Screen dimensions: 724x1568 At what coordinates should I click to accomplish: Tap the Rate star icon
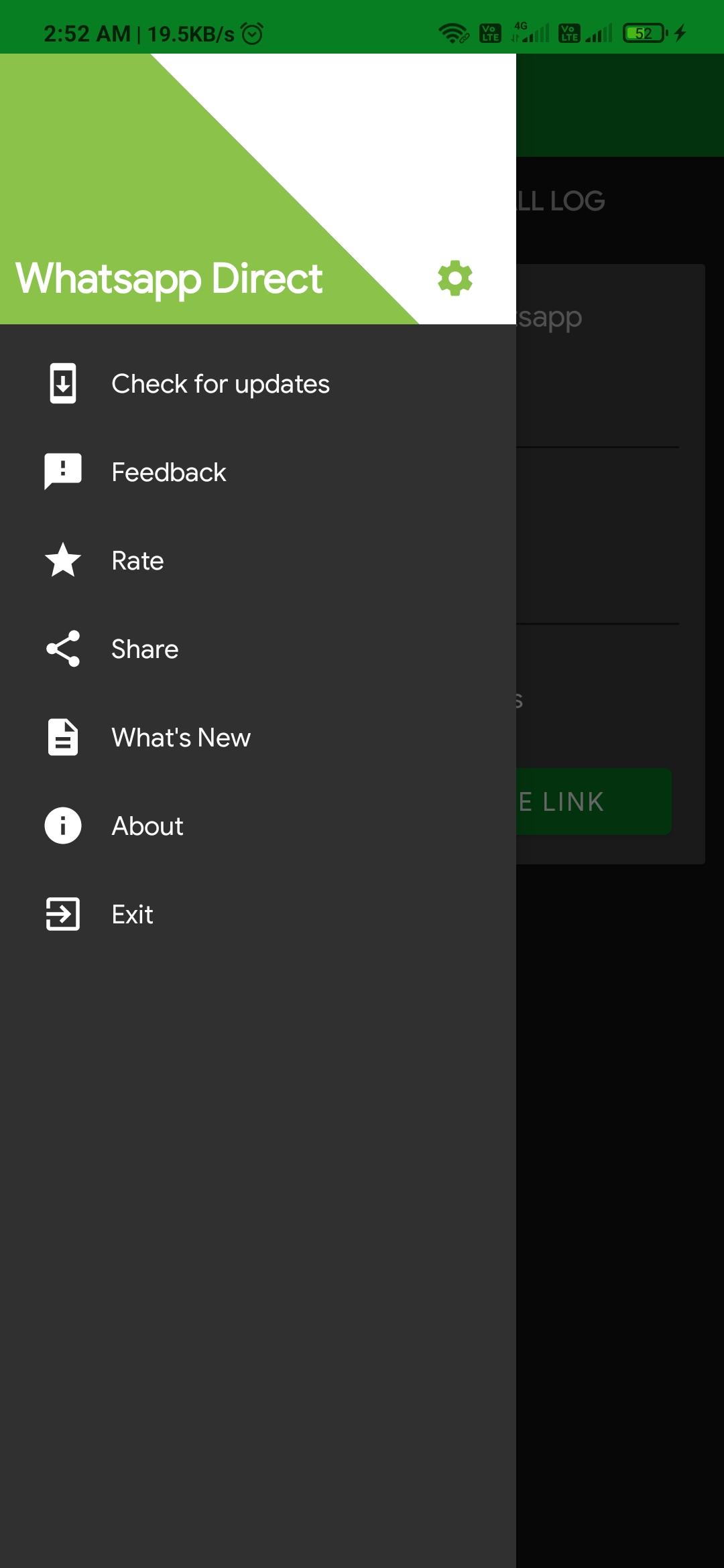[x=63, y=560]
